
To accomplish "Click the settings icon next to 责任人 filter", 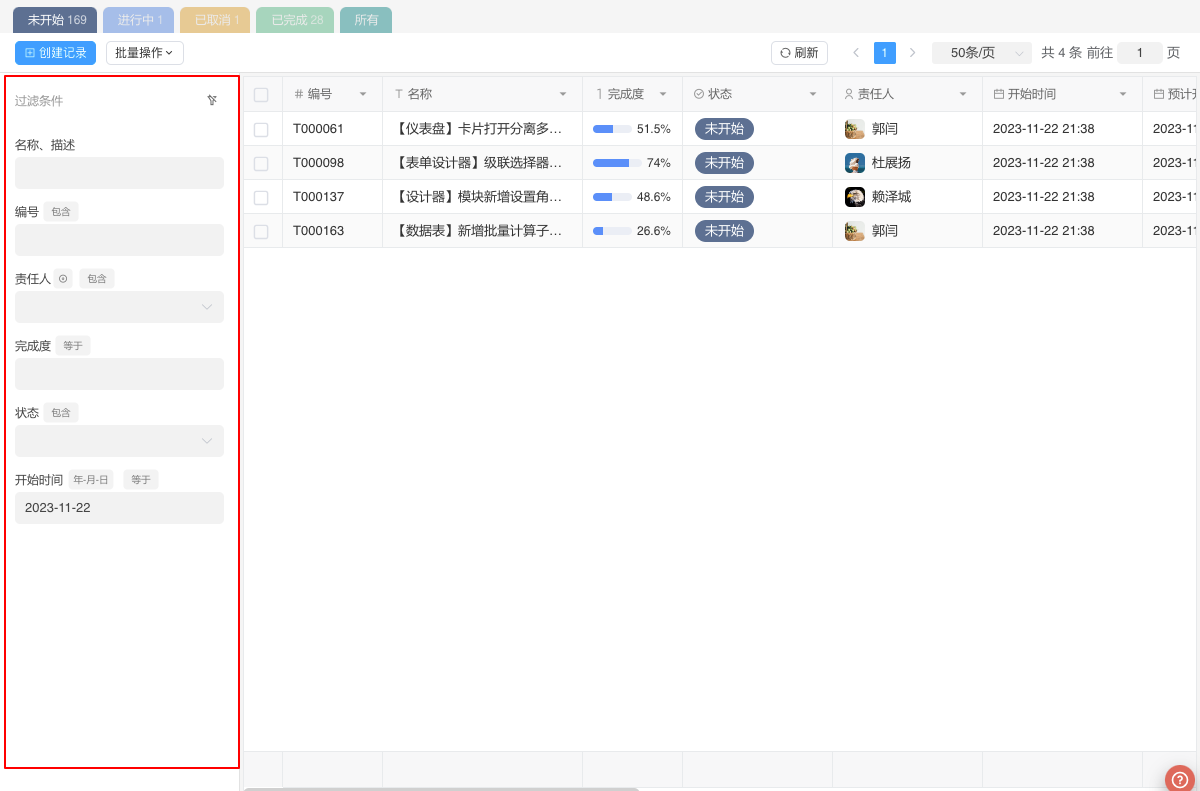I will point(63,279).
